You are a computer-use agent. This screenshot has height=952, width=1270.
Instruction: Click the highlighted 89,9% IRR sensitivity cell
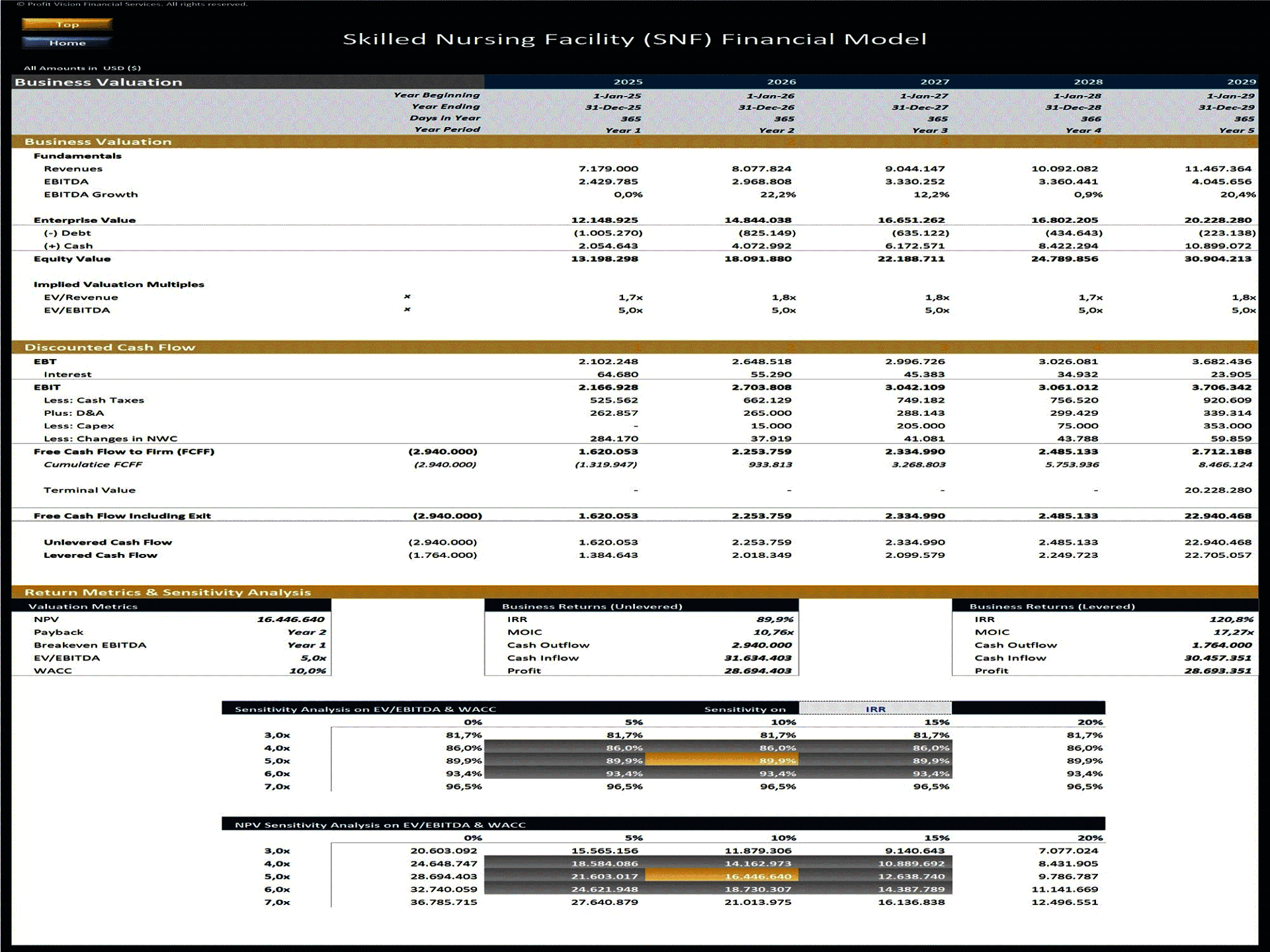pos(722,760)
